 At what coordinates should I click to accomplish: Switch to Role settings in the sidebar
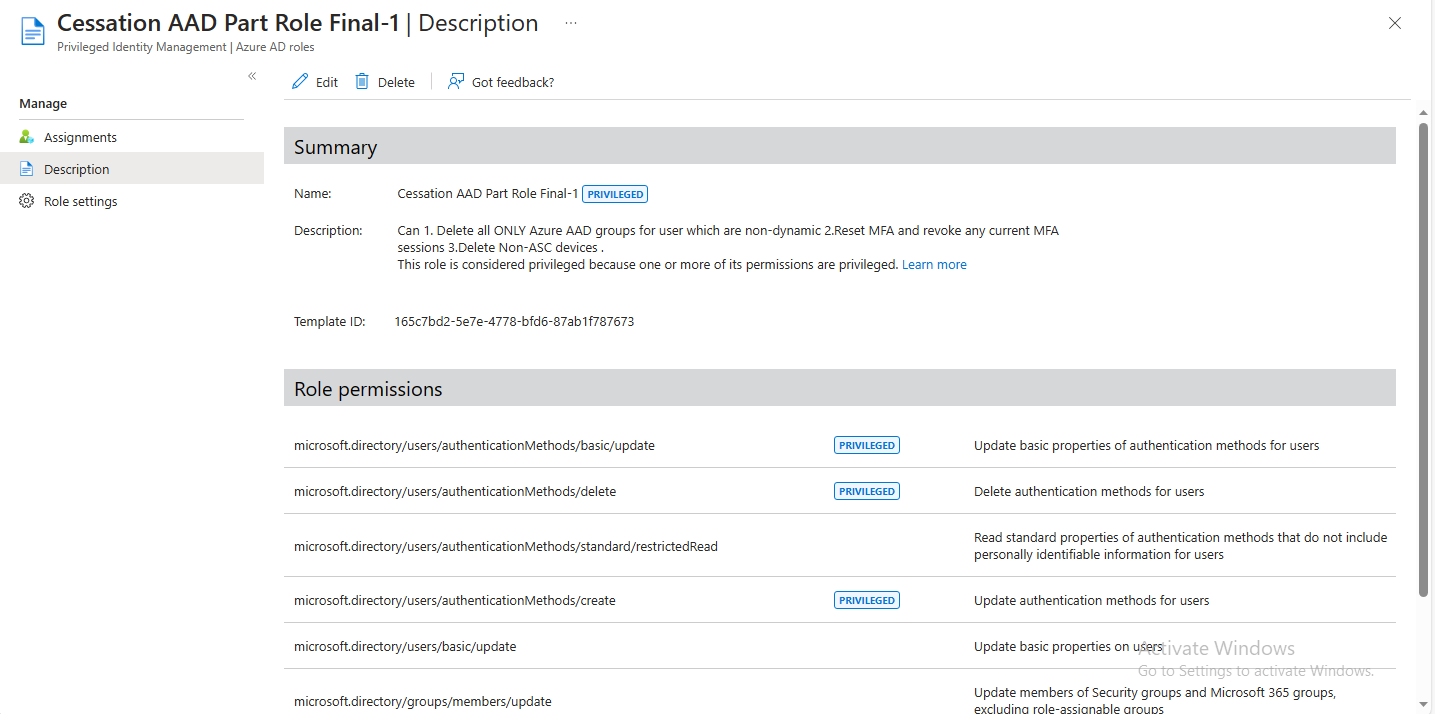click(80, 201)
